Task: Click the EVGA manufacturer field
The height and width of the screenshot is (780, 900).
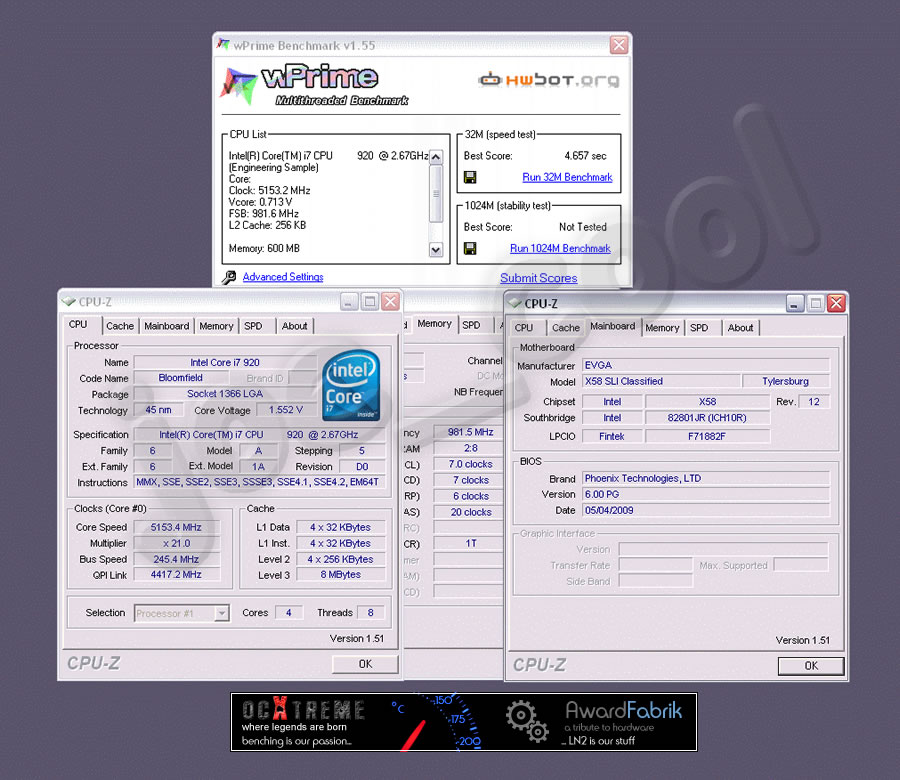Action: point(706,365)
